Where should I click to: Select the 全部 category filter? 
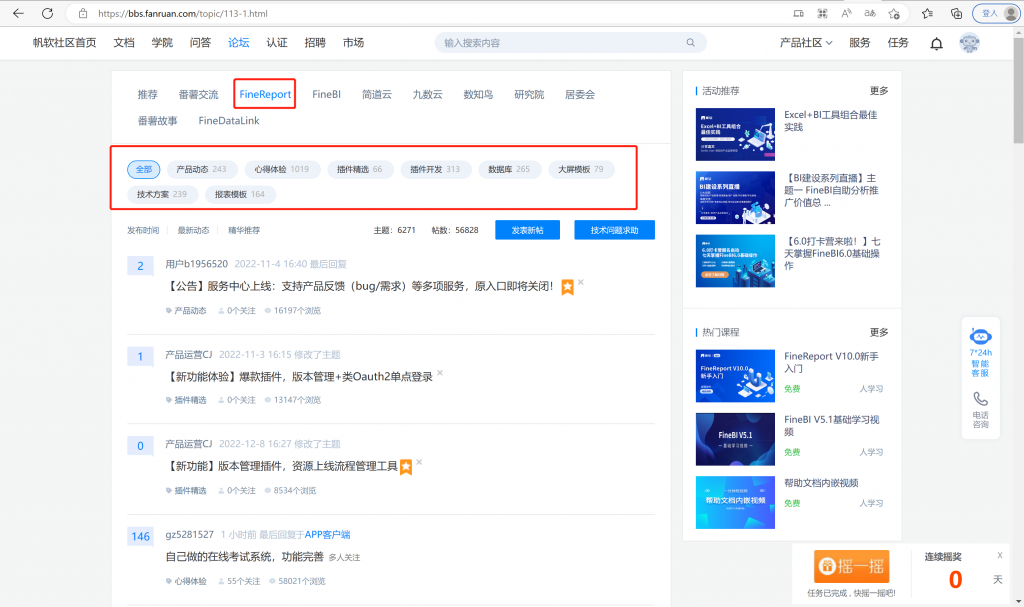(144, 169)
